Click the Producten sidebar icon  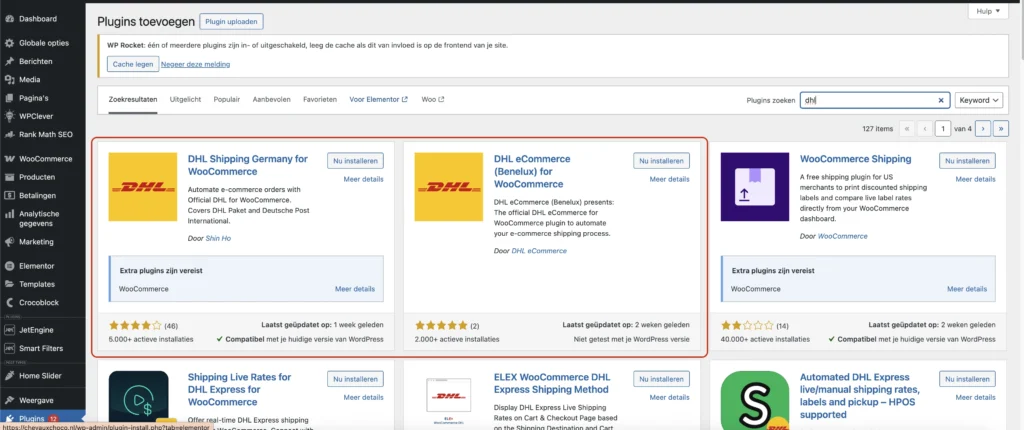(x=9, y=177)
